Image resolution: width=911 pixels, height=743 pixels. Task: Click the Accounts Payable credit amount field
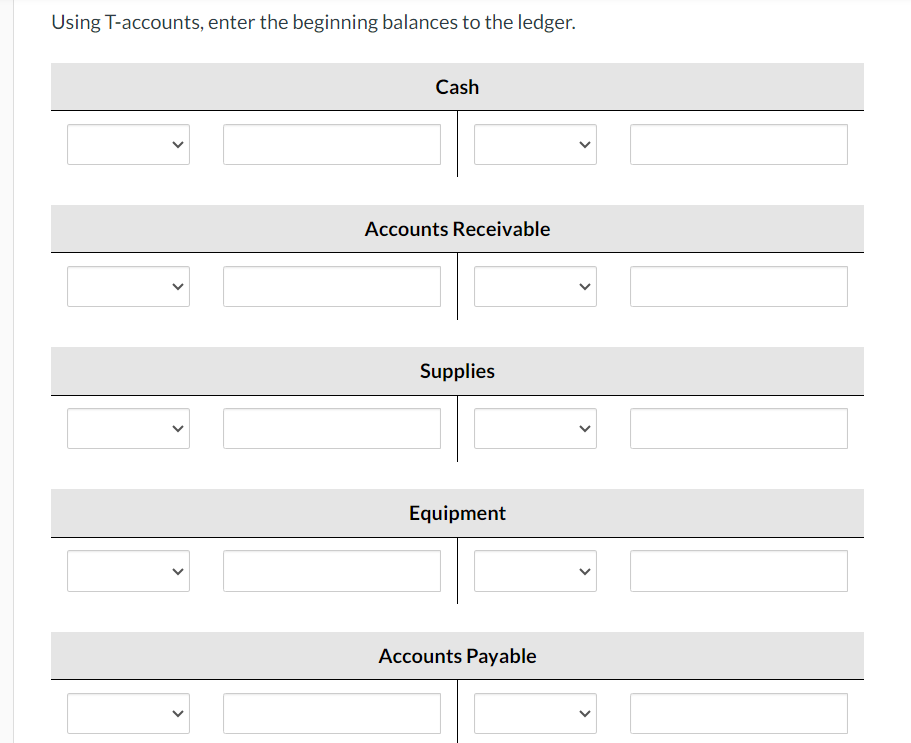click(x=738, y=713)
